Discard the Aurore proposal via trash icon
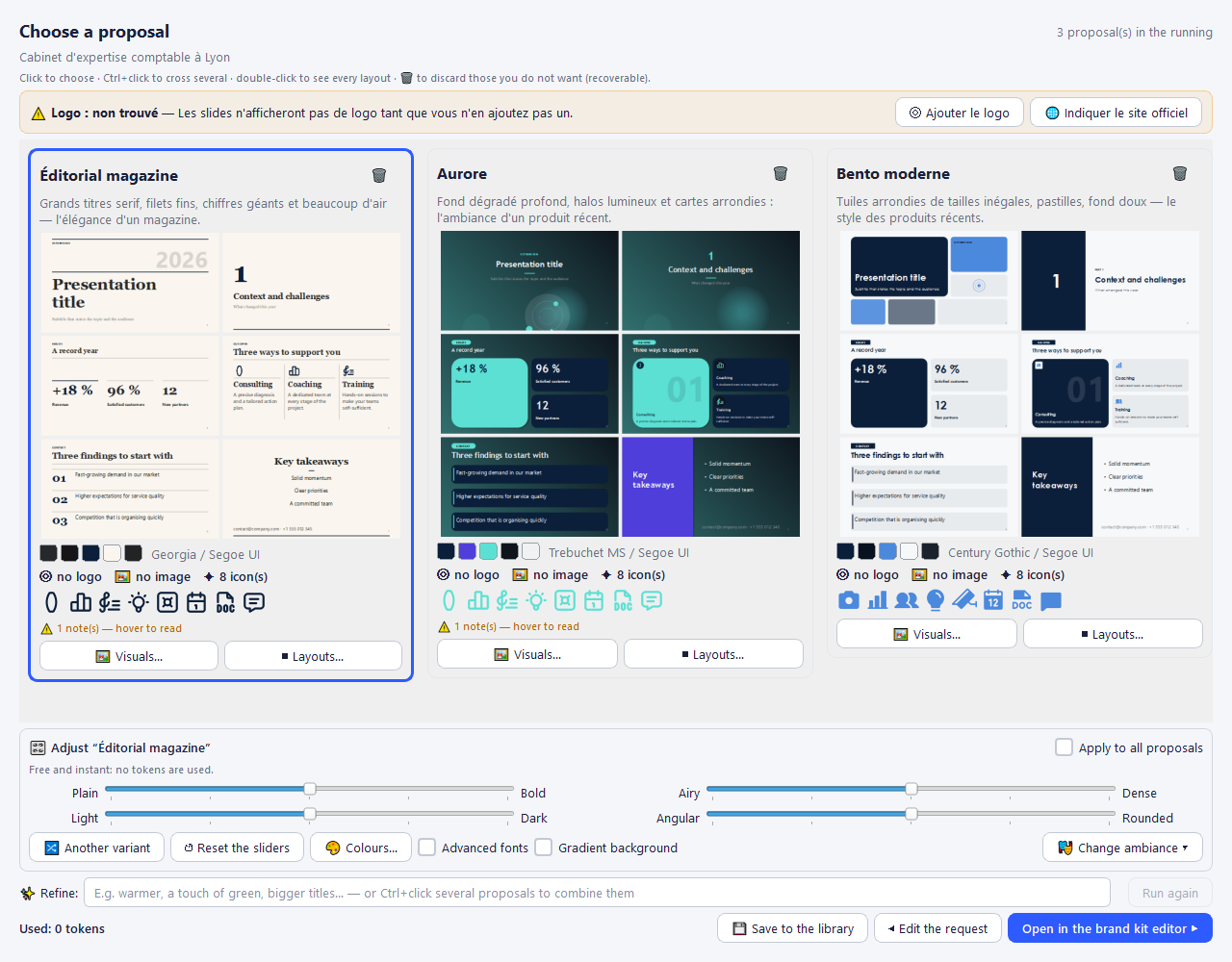Image resolution: width=1232 pixels, height=962 pixels. coord(781,173)
